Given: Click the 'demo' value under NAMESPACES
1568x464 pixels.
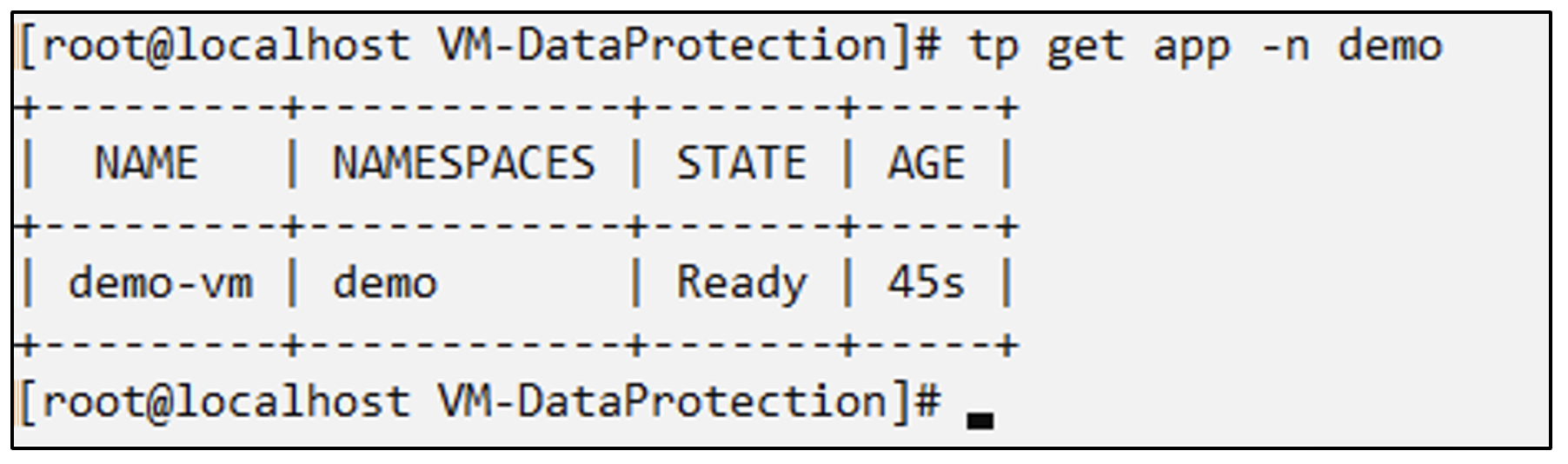Looking at the screenshot, I should (385, 283).
